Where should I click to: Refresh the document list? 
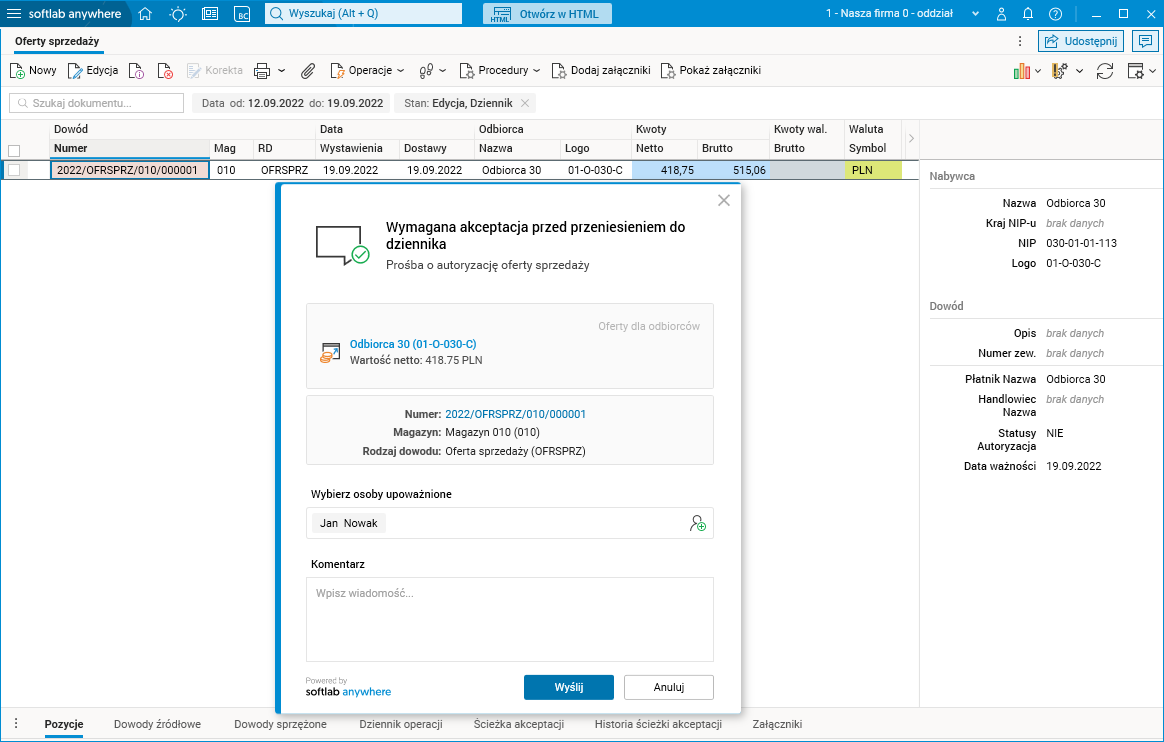pos(1105,70)
